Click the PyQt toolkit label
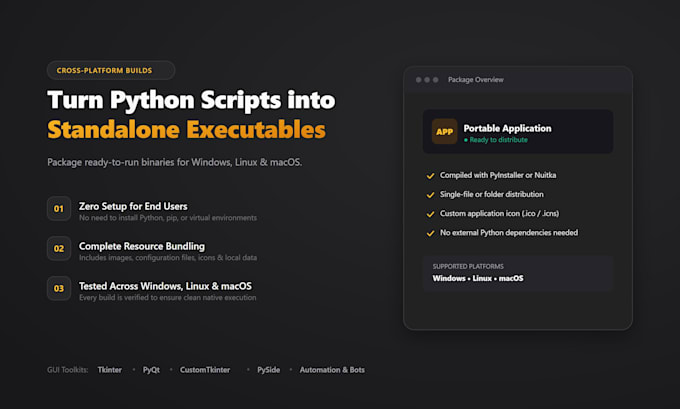680x409 pixels. pos(151,370)
